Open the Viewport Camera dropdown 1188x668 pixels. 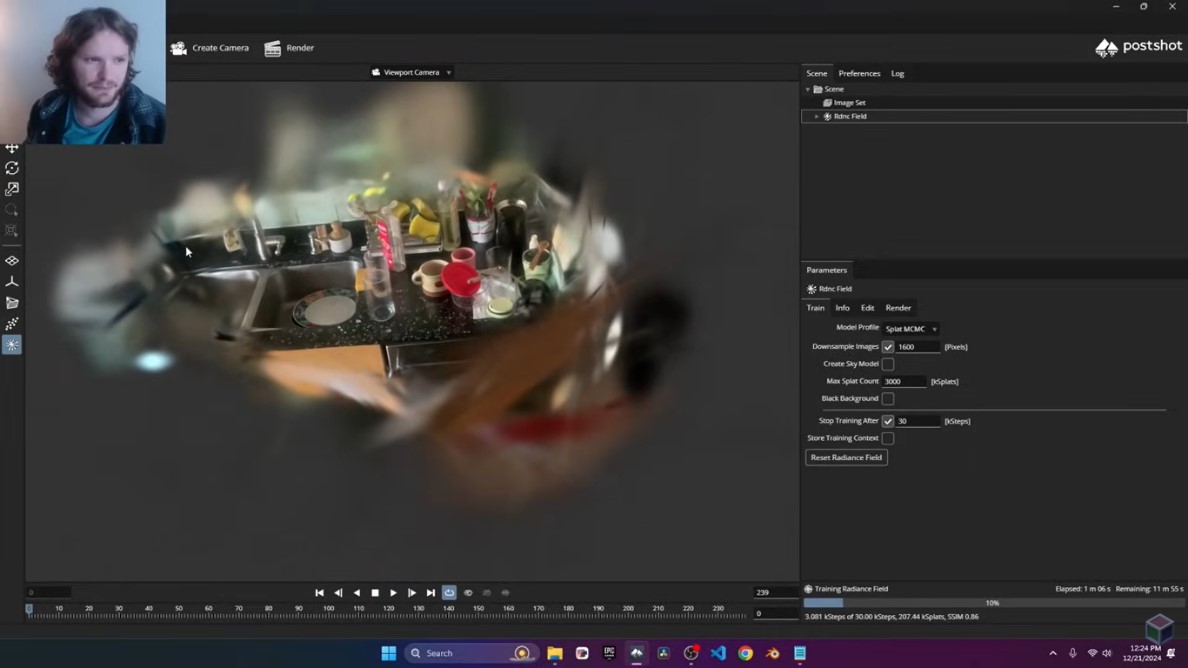(x=412, y=73)
